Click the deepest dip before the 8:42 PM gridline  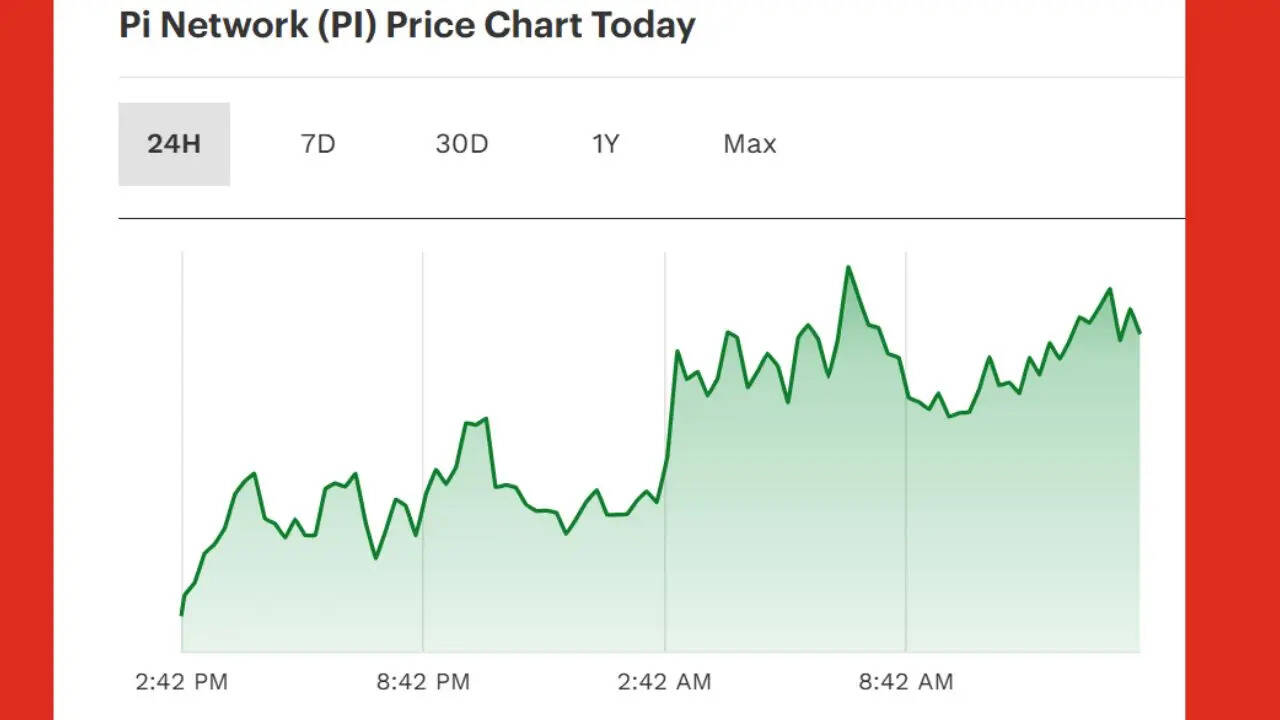pos(376,557)
